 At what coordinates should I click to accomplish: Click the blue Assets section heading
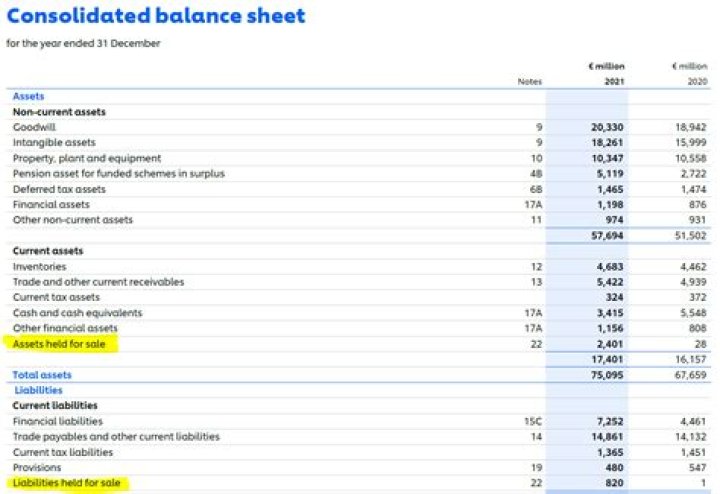(x=28, y=96)
